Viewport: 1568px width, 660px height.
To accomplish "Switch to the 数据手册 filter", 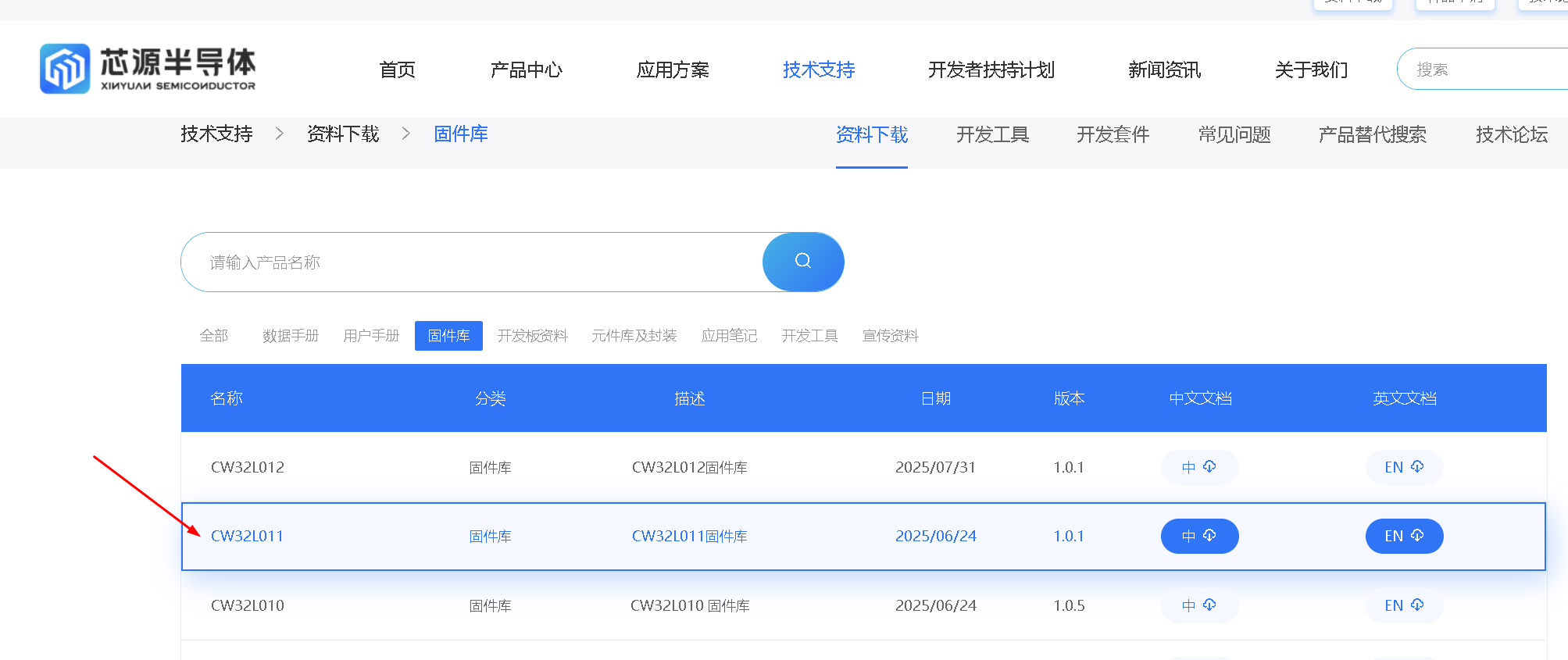I will (291, 336).
